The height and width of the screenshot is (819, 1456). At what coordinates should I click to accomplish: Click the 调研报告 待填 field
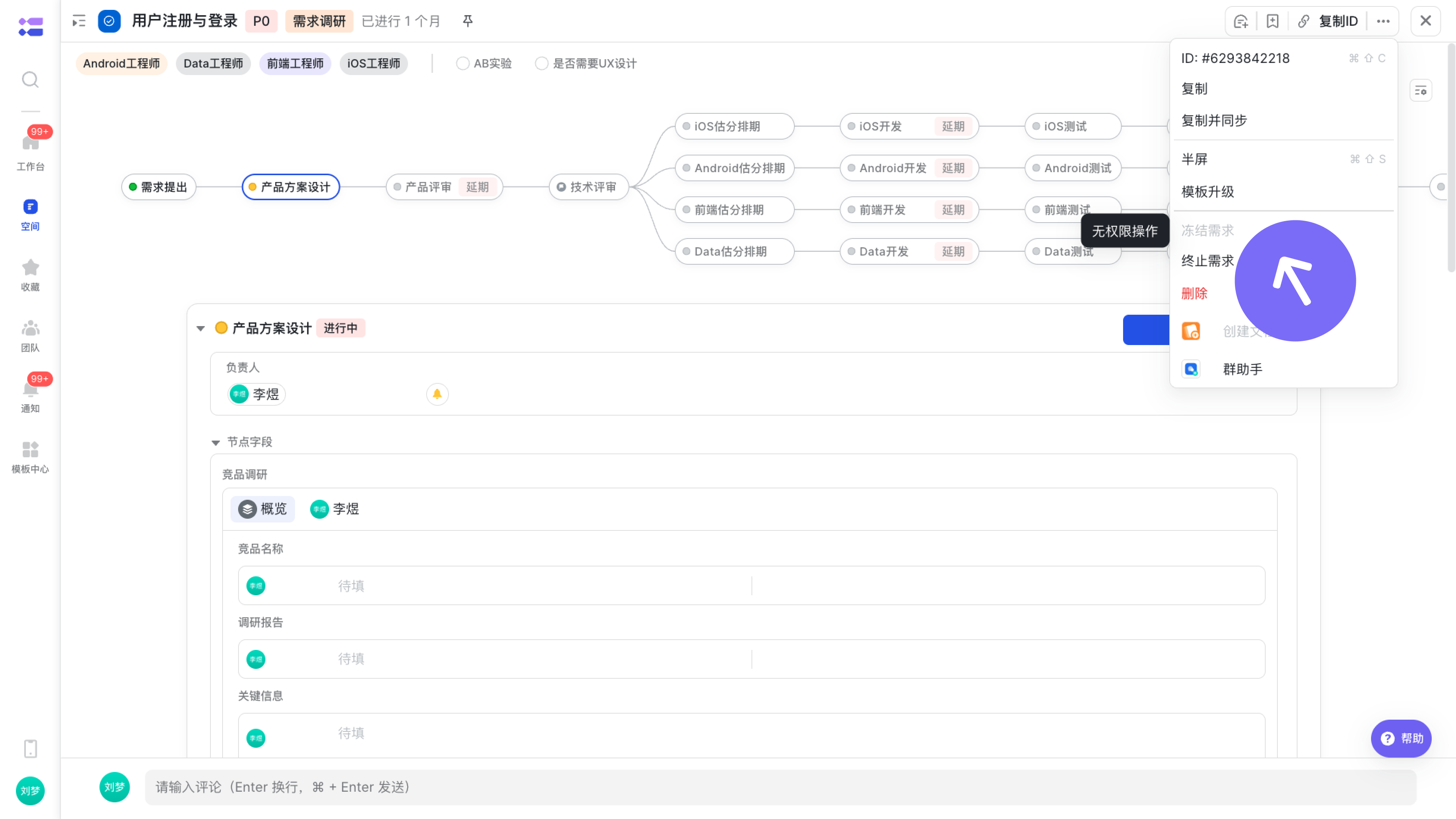751,659
